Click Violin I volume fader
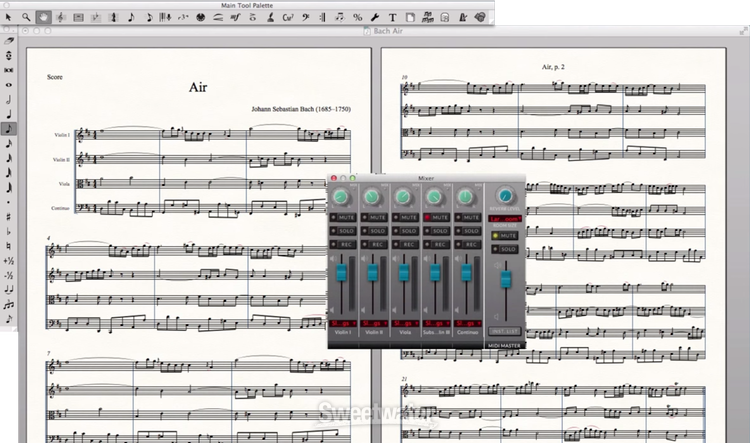This screenshot has width=750, height=443. pyautogui.click(x=342, y=272)
